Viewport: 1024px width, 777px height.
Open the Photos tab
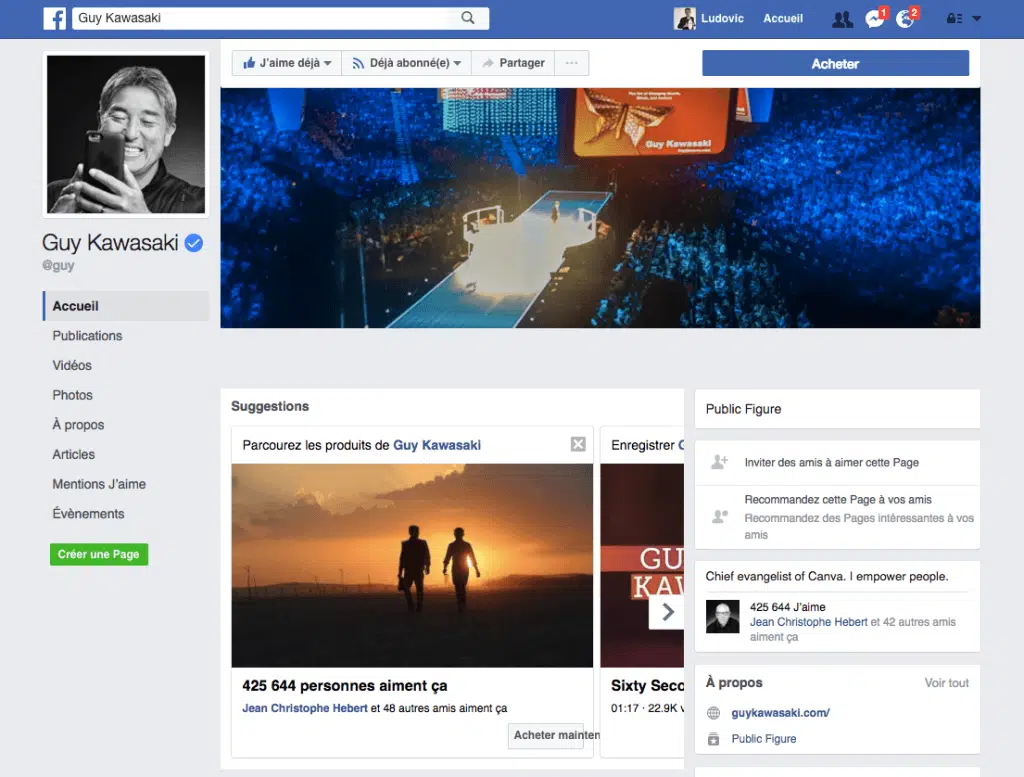pyautogui.click(x=72, y=395)
